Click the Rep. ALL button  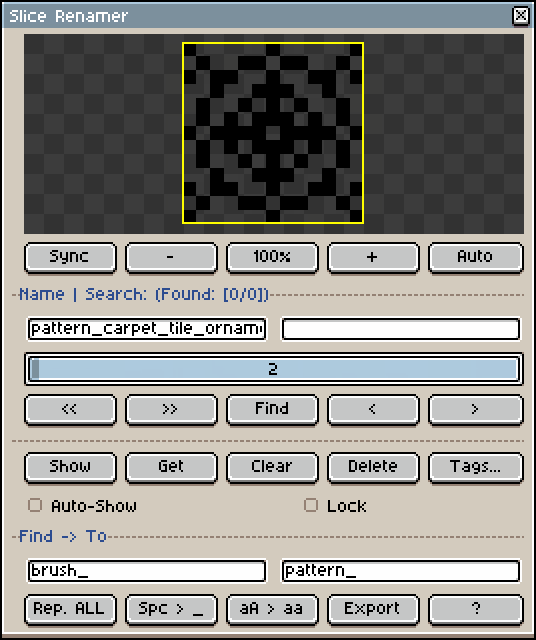[x=70, y=610]
